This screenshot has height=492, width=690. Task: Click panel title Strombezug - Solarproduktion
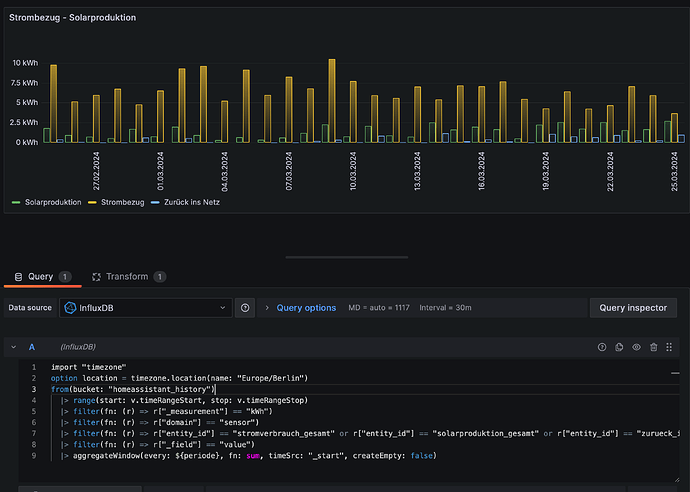click(73, 18)
